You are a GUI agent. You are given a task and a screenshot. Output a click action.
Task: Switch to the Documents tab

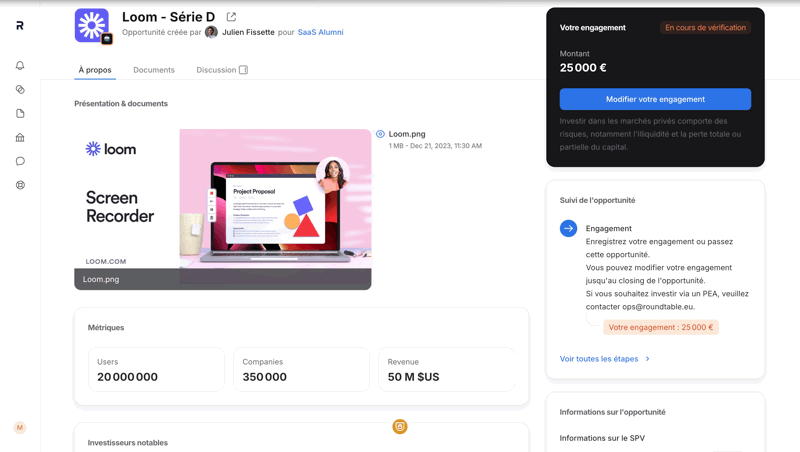[154, 70]
